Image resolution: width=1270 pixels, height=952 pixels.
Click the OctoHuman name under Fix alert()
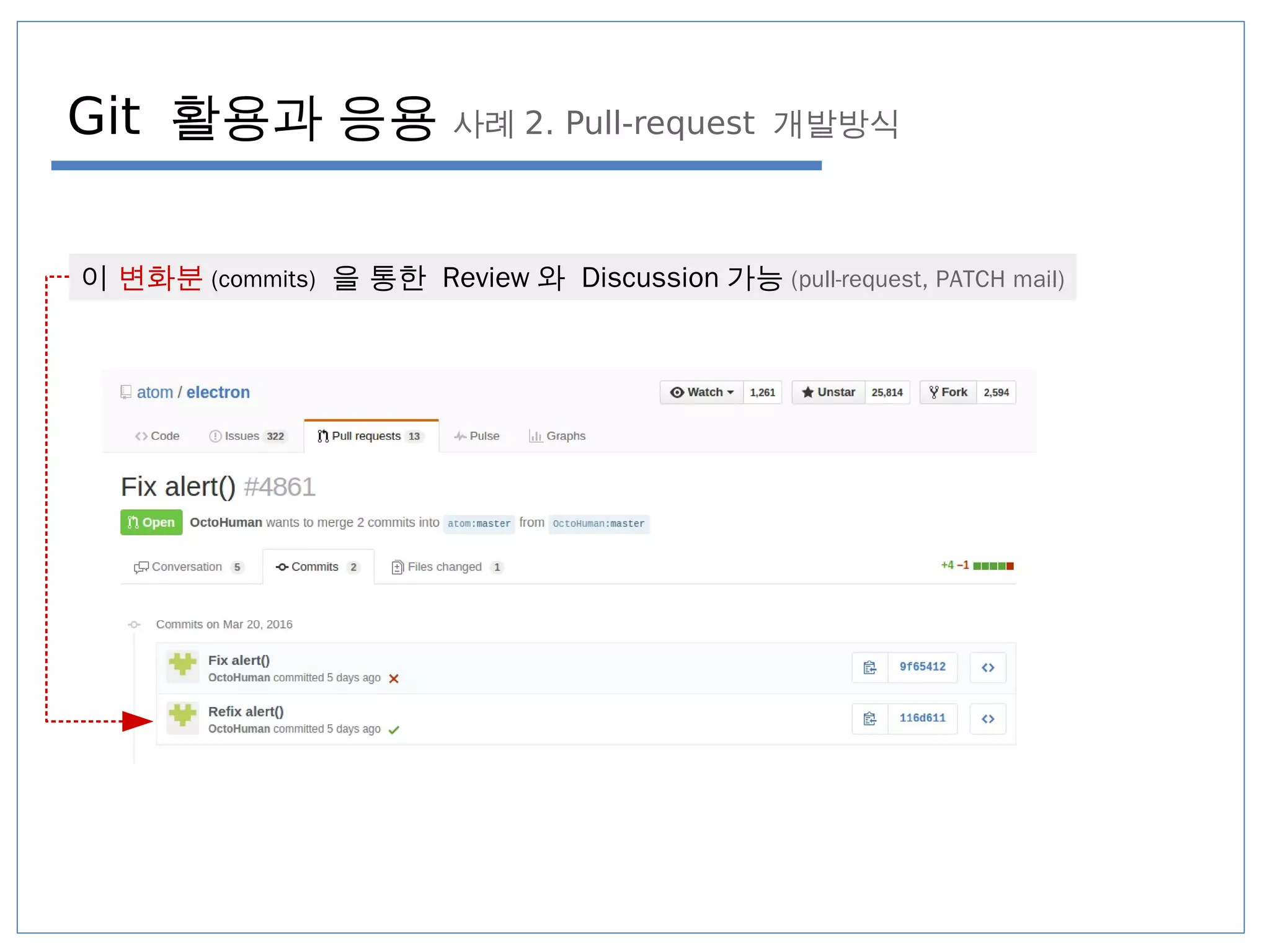pyautogui.click(x=239, y=678)
